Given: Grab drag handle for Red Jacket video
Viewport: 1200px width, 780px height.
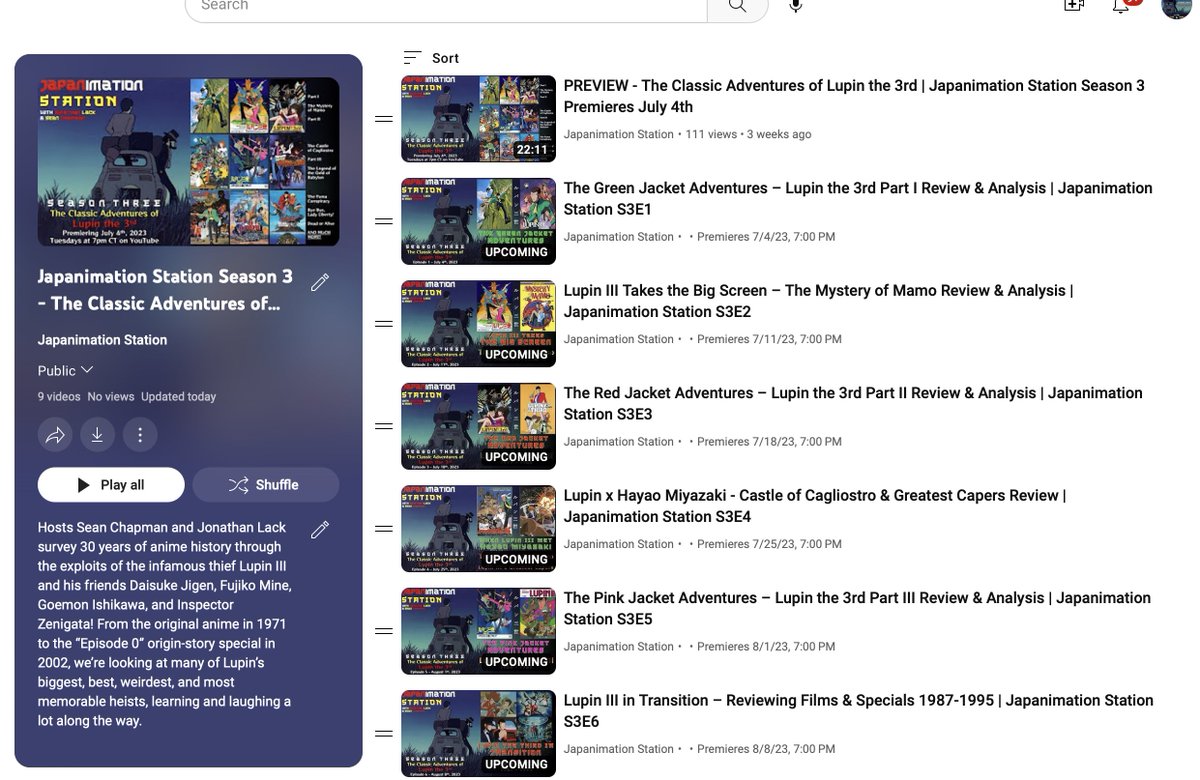Looking at the screenshot, I should click(x=383, y=426).
